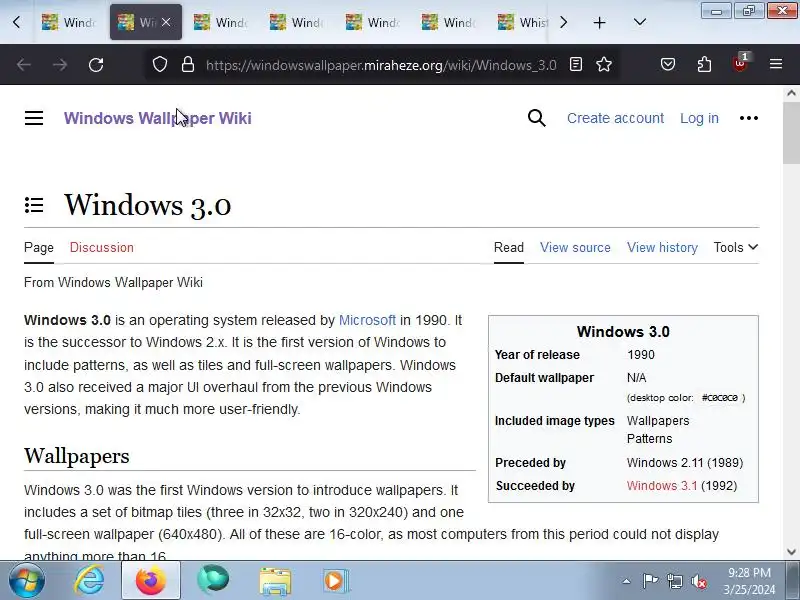Viewport: 800px width, 600px height.
Task: Switch to the fifth browser tab
Action: click(x=373, y=22)
